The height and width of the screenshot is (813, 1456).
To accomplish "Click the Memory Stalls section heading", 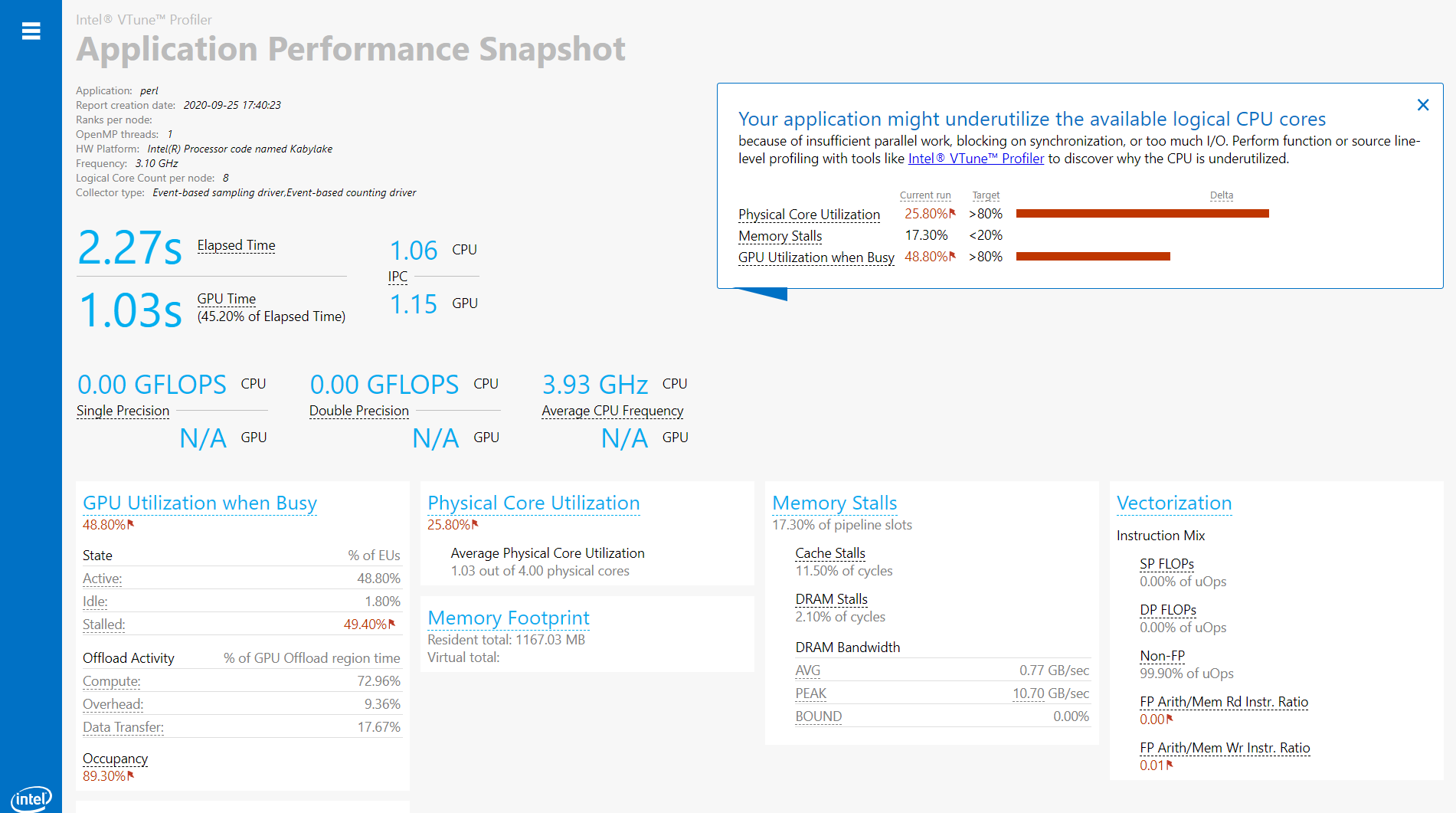I will [834, 503].
